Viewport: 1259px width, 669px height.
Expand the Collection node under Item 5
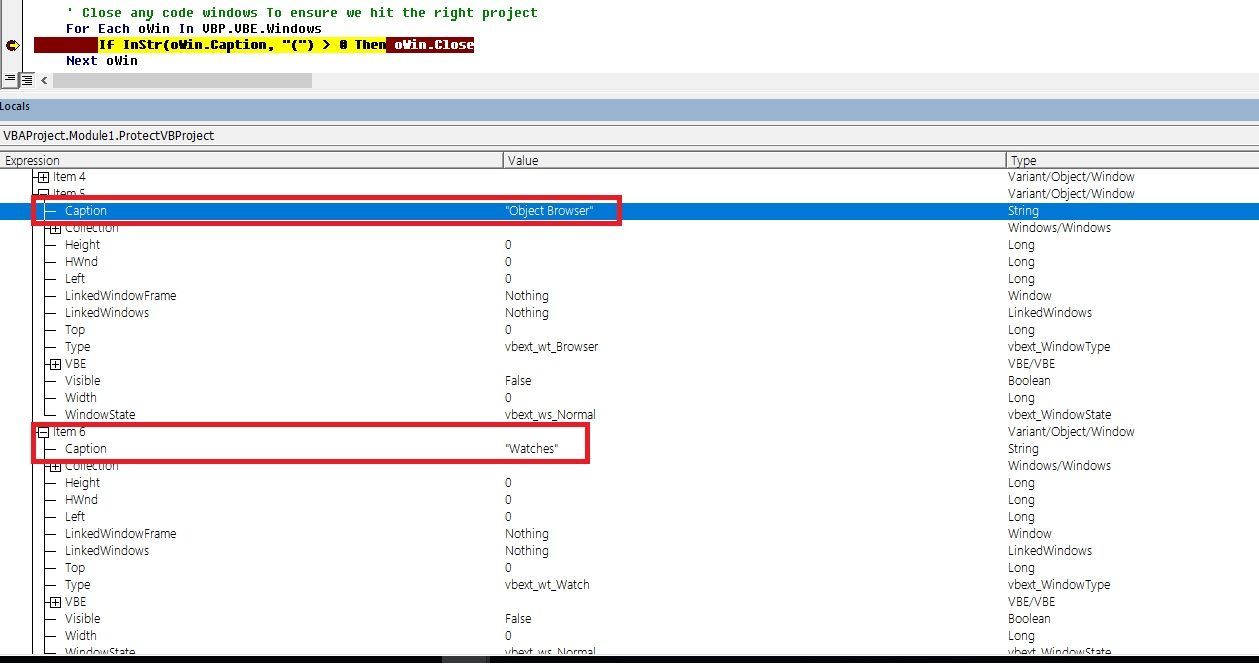point(55,228)
